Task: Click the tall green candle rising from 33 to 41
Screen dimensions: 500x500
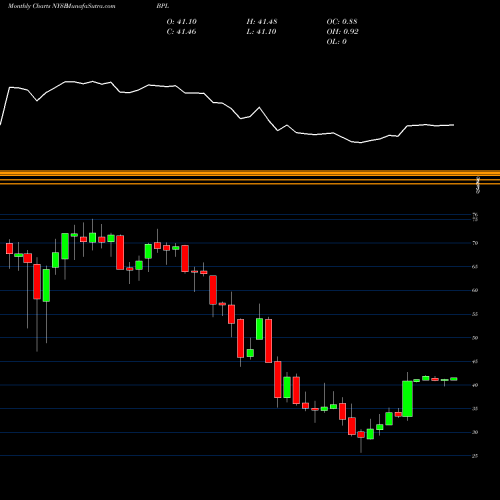Action: (x=407, y=399)
